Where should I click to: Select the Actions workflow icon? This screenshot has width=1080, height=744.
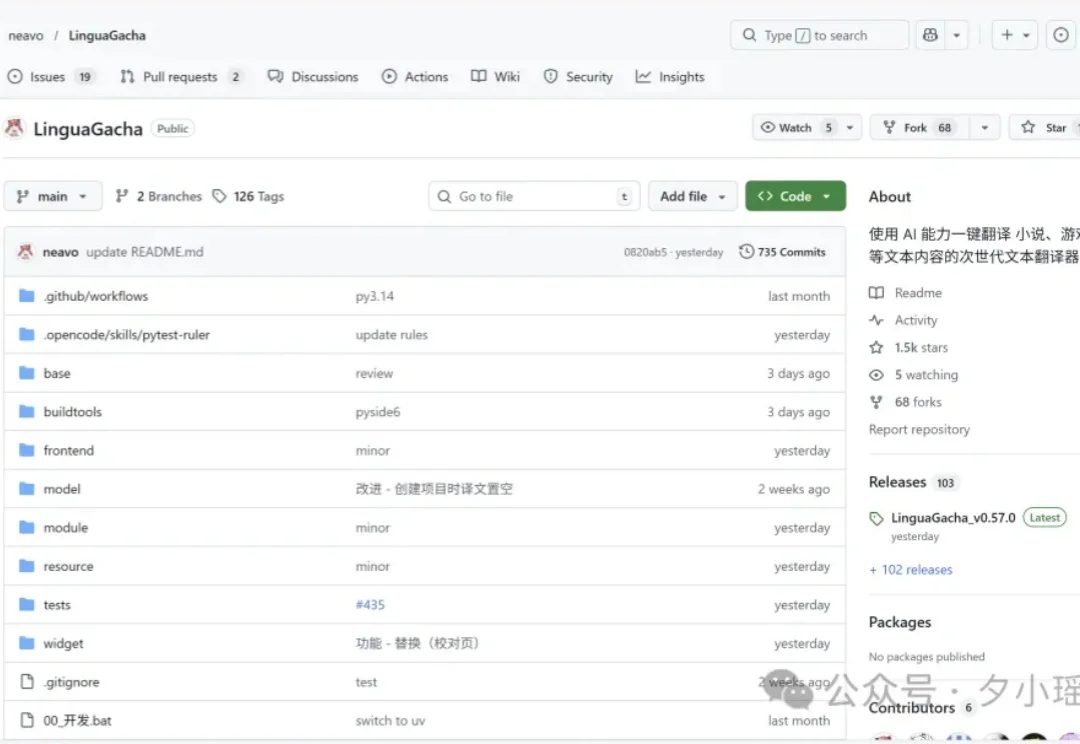tap(390, 76)
